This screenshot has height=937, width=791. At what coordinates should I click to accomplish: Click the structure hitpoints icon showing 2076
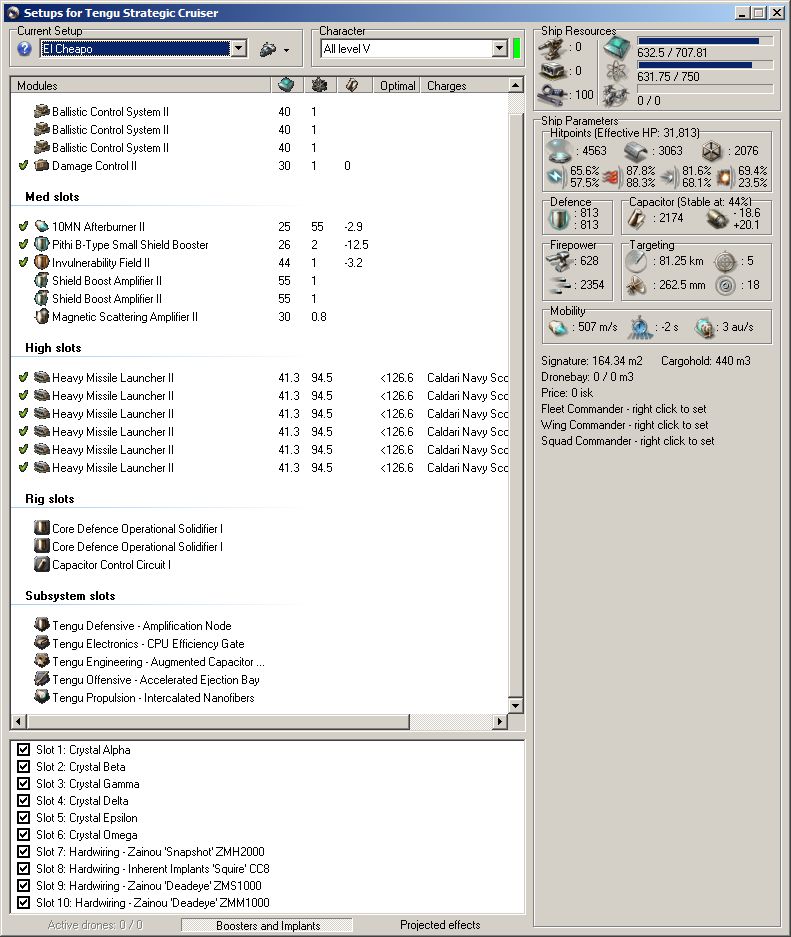pyautogui.click(x=712, y=151)
